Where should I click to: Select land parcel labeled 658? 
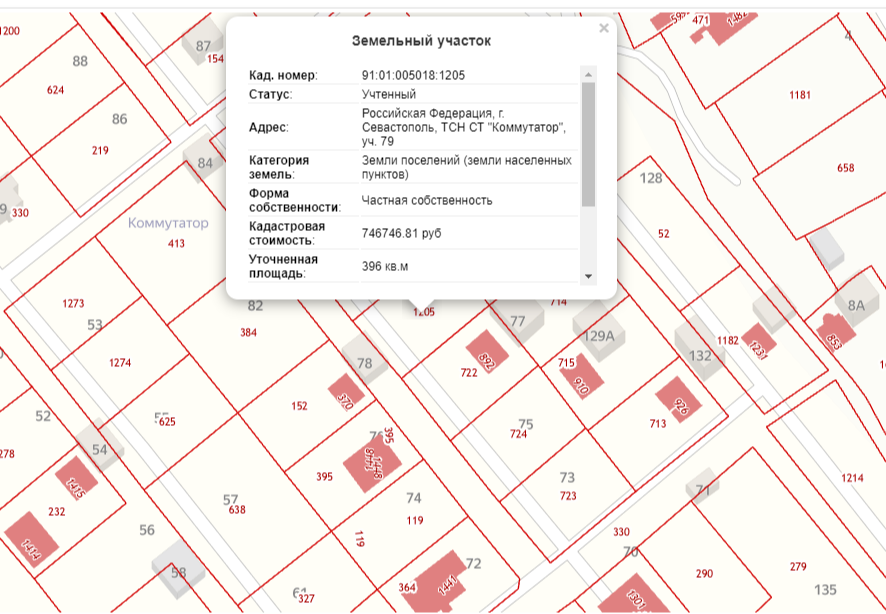click(x=845, y=168)
